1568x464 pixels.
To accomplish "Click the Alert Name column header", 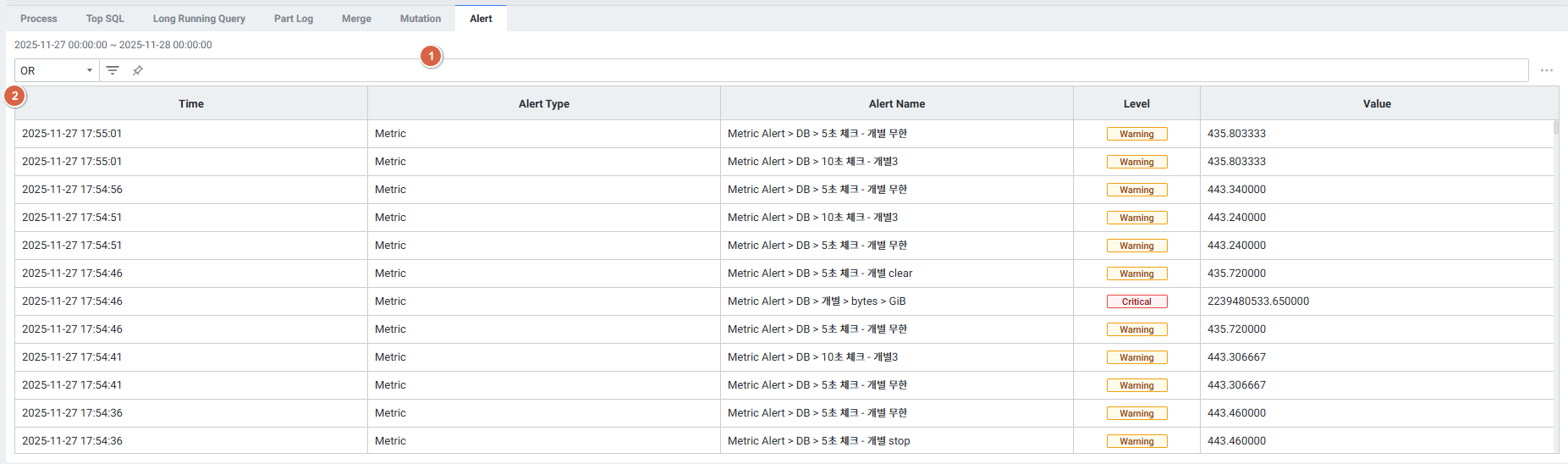I will click(896, 103).
